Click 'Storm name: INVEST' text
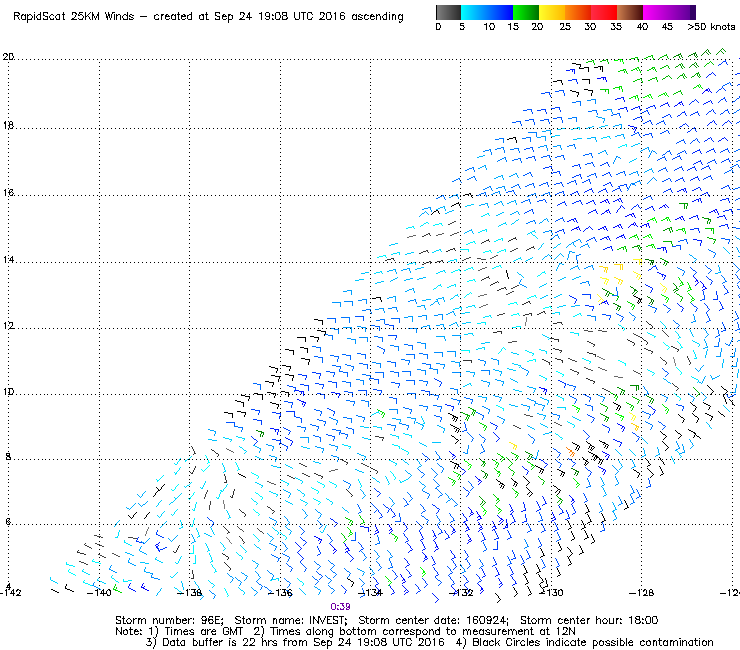 [x=291, y=620]
